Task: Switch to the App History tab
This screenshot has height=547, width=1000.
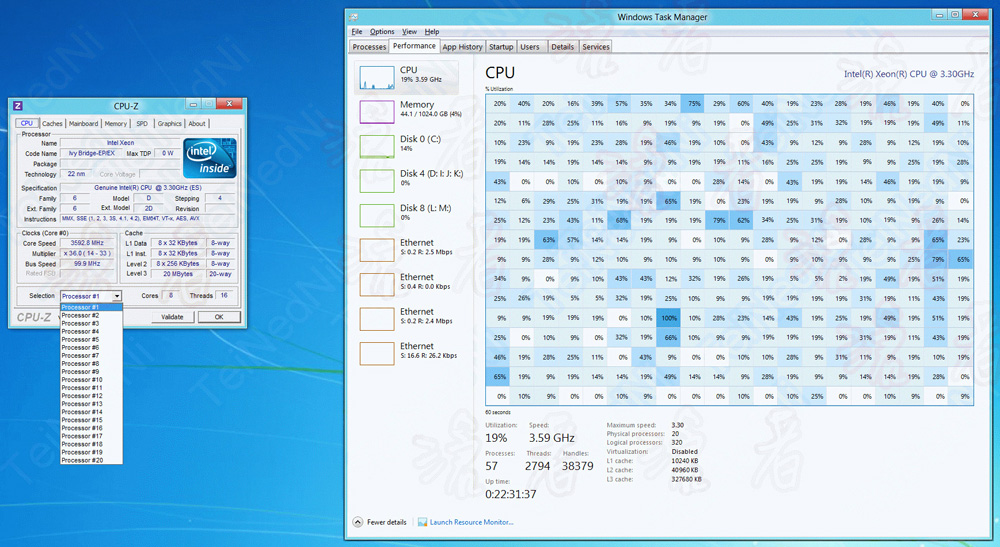Action: tap(462, 47)
